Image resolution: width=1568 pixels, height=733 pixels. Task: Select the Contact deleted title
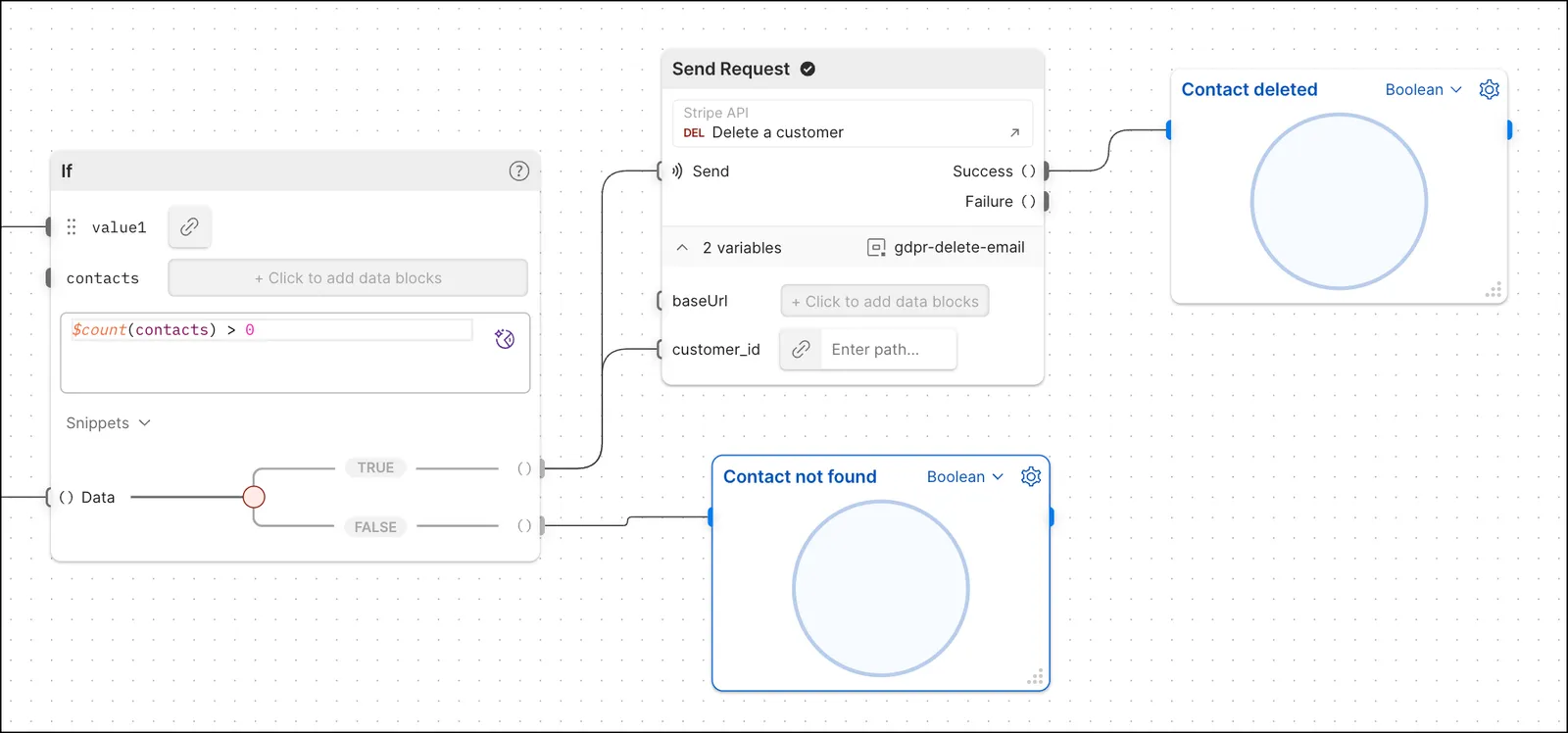pos(1249,89)
